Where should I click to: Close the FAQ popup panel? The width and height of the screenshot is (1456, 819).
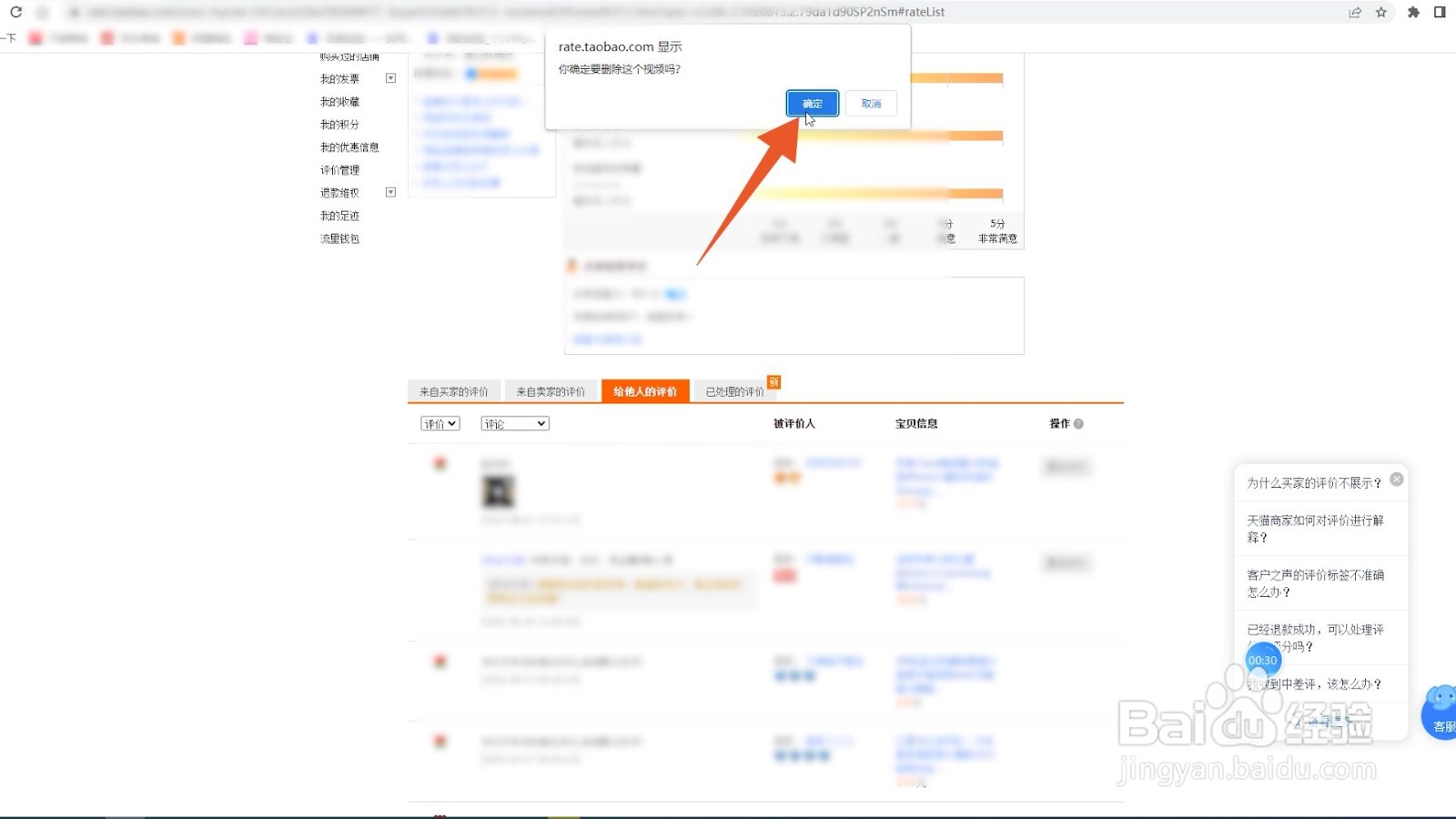(1397, 479)
